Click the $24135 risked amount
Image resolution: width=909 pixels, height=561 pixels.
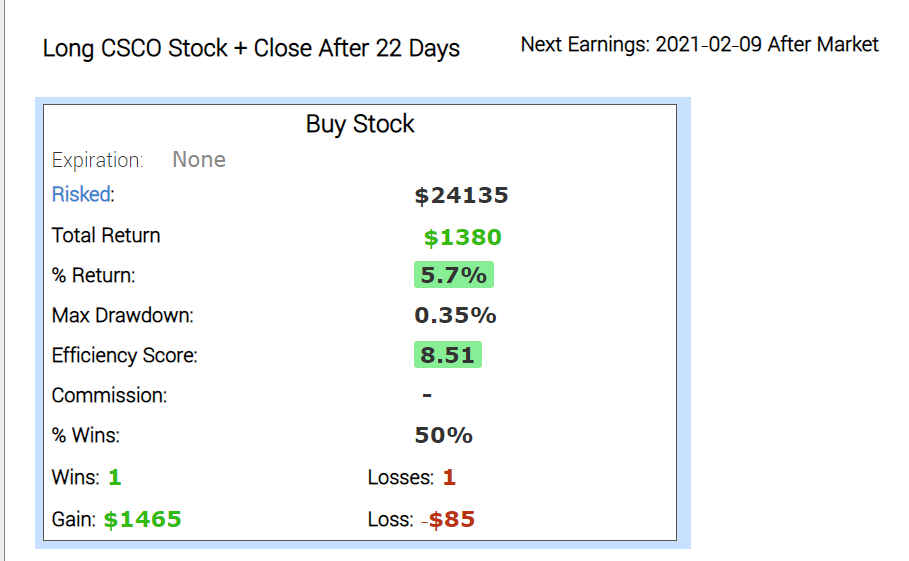point(461,196)
